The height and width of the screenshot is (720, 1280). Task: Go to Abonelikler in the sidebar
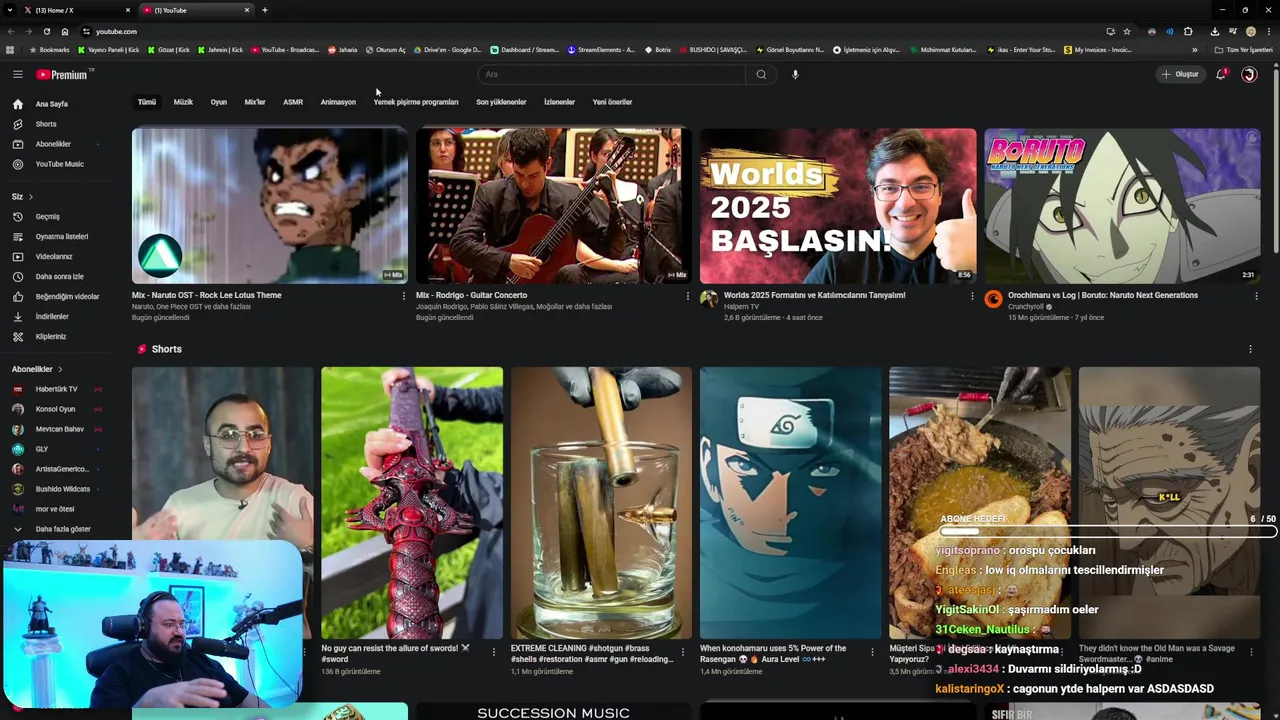coord(53,144)
